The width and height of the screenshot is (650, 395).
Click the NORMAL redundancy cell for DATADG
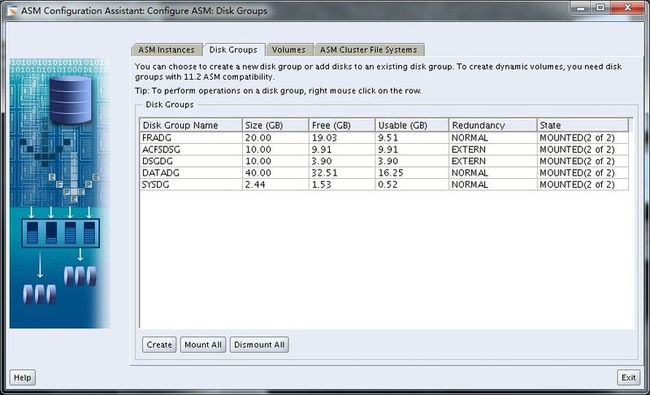coord(493,172)
